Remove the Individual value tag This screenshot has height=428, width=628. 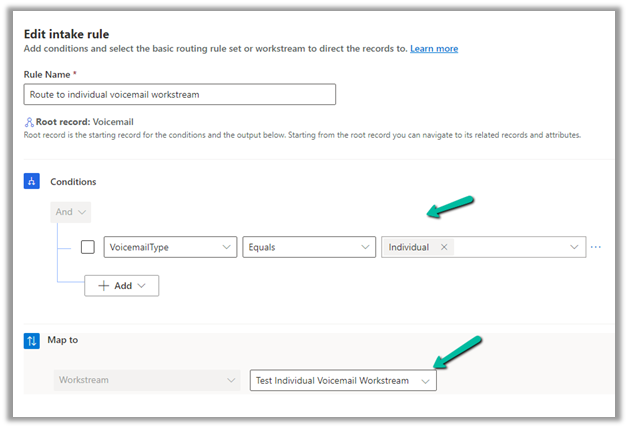pos(444,247)
